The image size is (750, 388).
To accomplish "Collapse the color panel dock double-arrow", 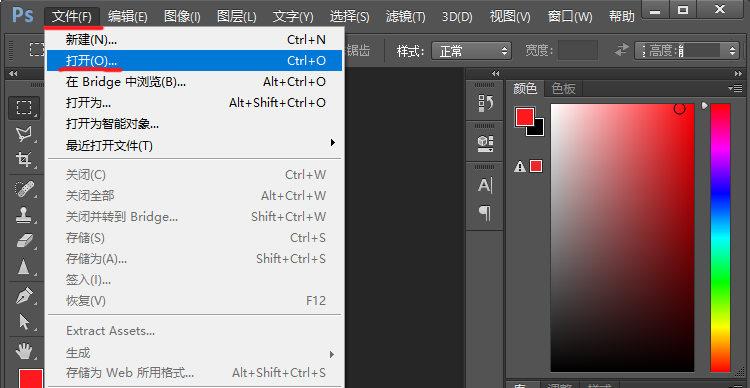I will point(738,74).
